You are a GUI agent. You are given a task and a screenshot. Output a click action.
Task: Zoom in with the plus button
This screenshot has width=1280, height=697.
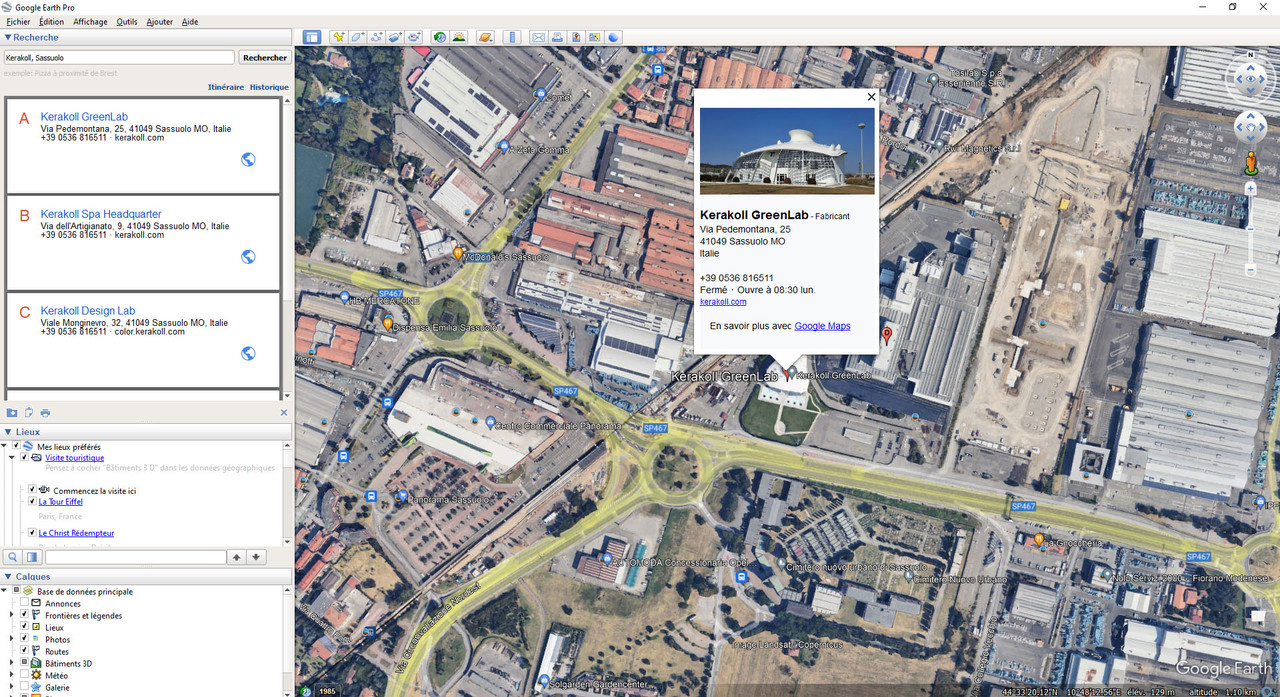tap(1250, 188)
